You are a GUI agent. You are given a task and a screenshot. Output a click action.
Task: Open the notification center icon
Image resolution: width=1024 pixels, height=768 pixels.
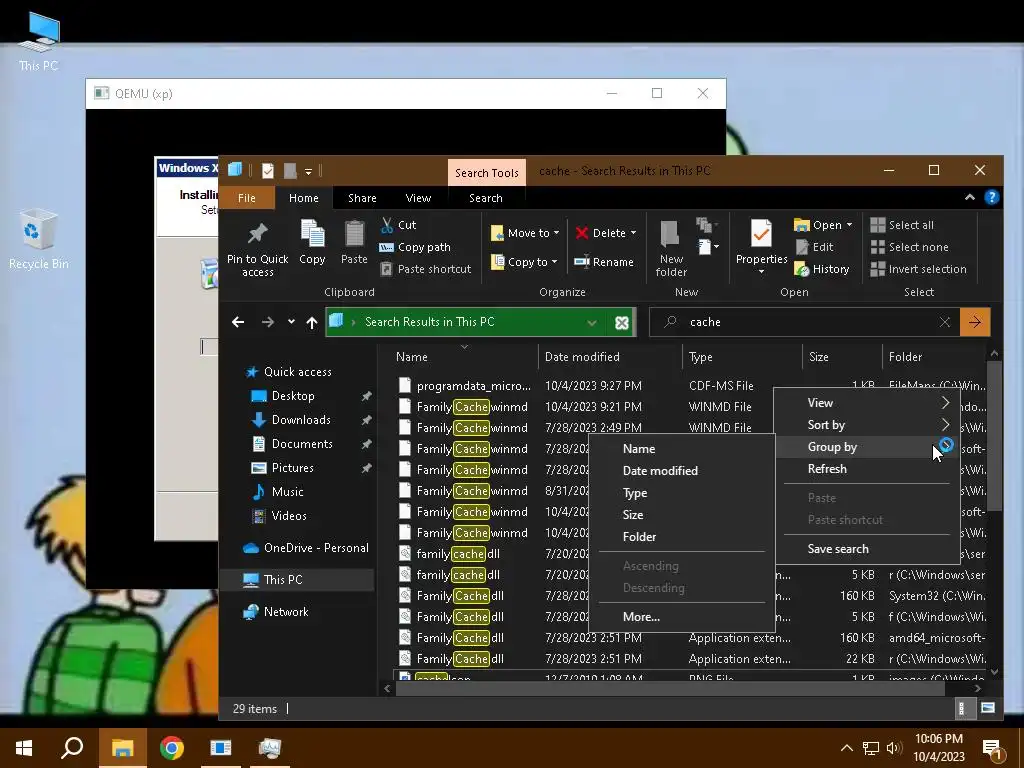[x=993, y=749]
